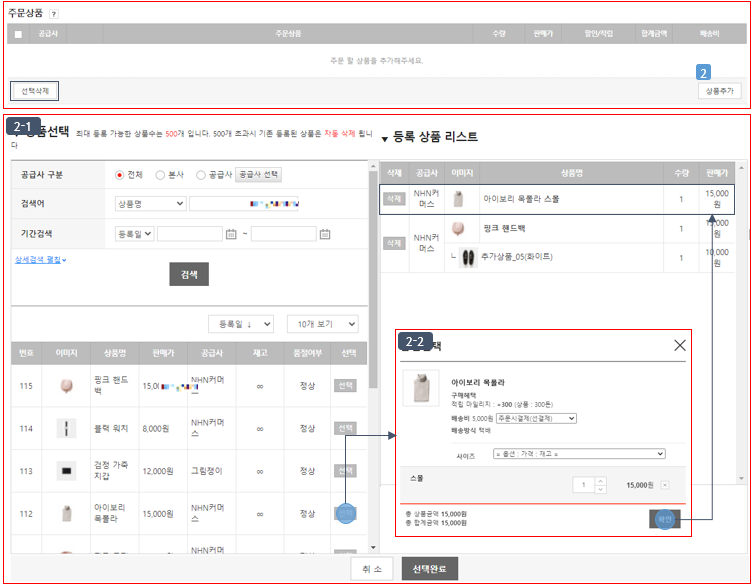The height and width of the screenshot is (587, 754).
Task: Click the 취소 button at bottom
Action: click(372, 569)
